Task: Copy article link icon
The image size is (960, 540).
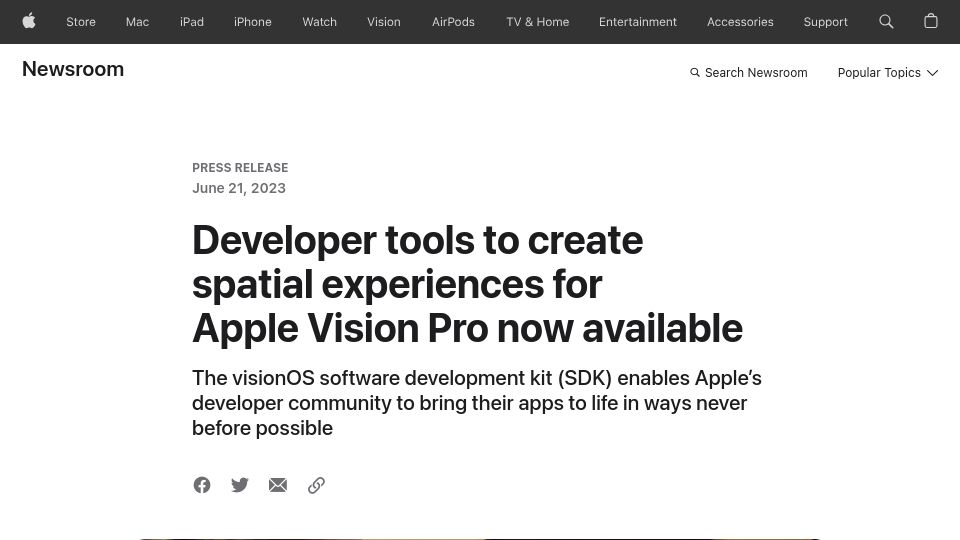Action: (316, 485)
